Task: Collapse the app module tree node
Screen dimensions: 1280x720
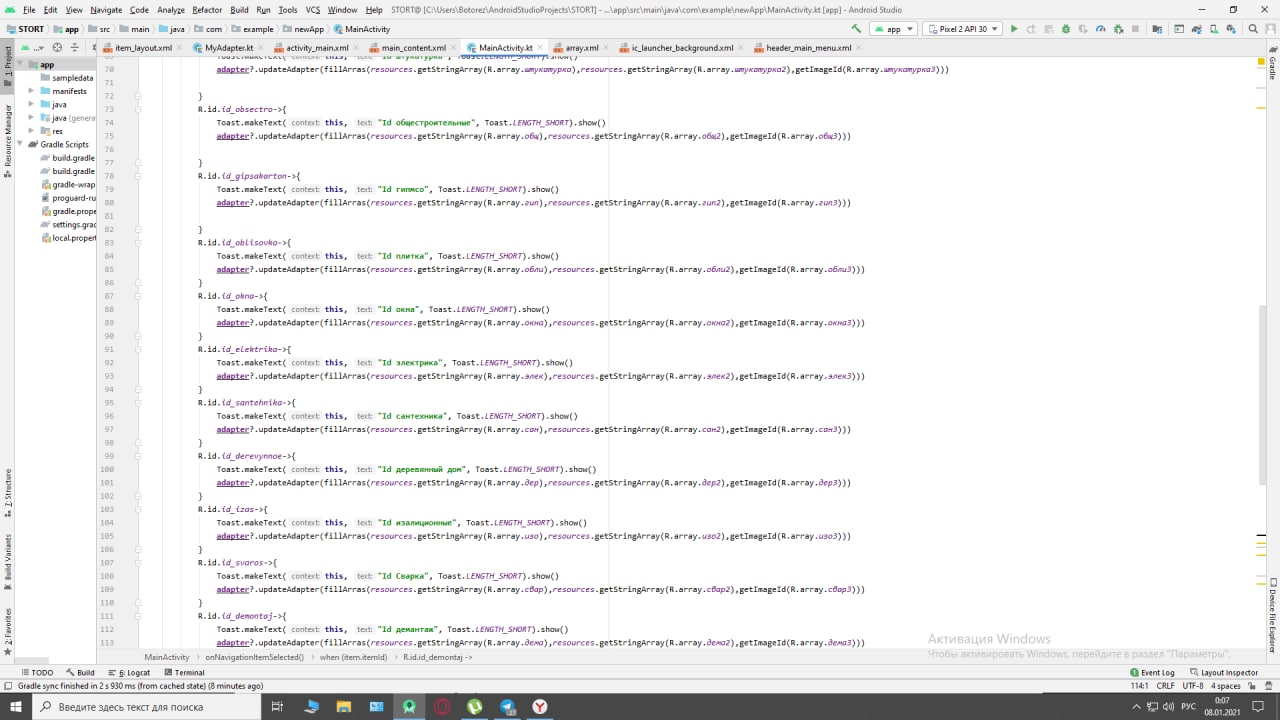Action: 21,65
